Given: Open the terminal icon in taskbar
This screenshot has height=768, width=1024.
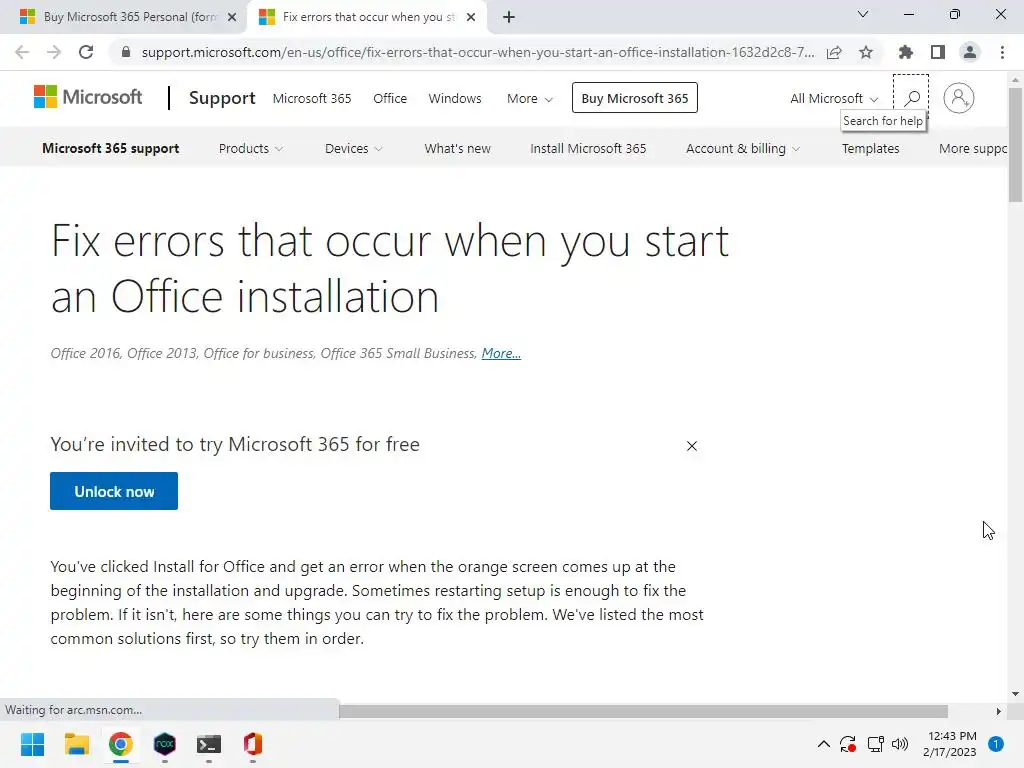Looking at the screenshot, I should click(x=209, y=744).
